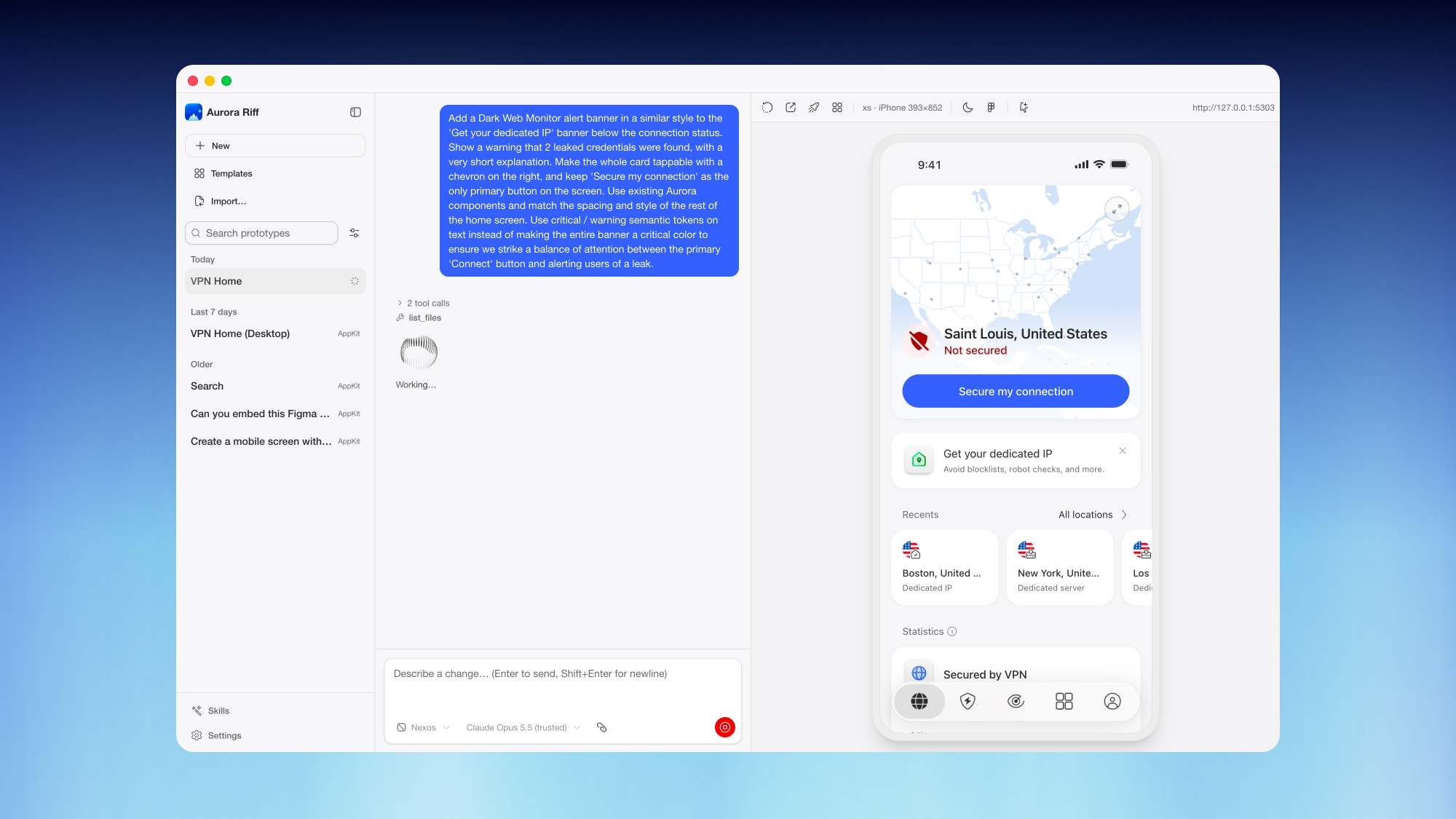The image size is (1456, 819).
Task: Toggle dark mode moon icon
Action: [x=968, y=108]
